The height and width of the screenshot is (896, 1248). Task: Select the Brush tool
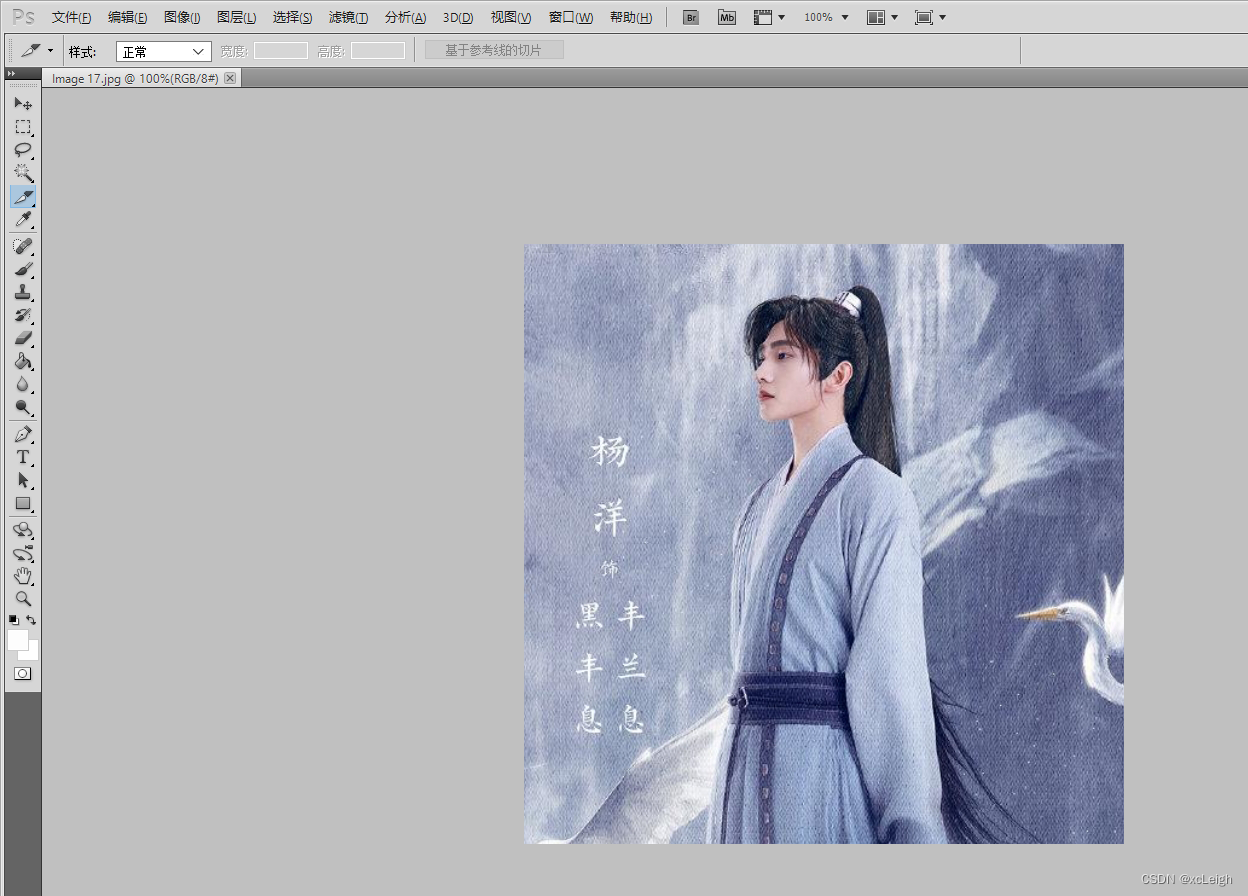[x=23, y=269]
